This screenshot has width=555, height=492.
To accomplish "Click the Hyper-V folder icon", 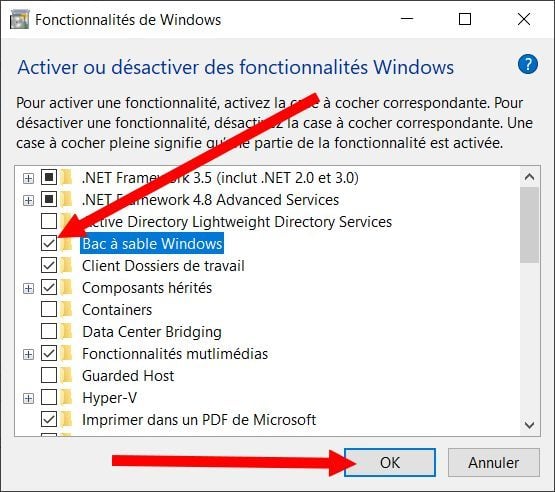I will click(x=66, y=397).
